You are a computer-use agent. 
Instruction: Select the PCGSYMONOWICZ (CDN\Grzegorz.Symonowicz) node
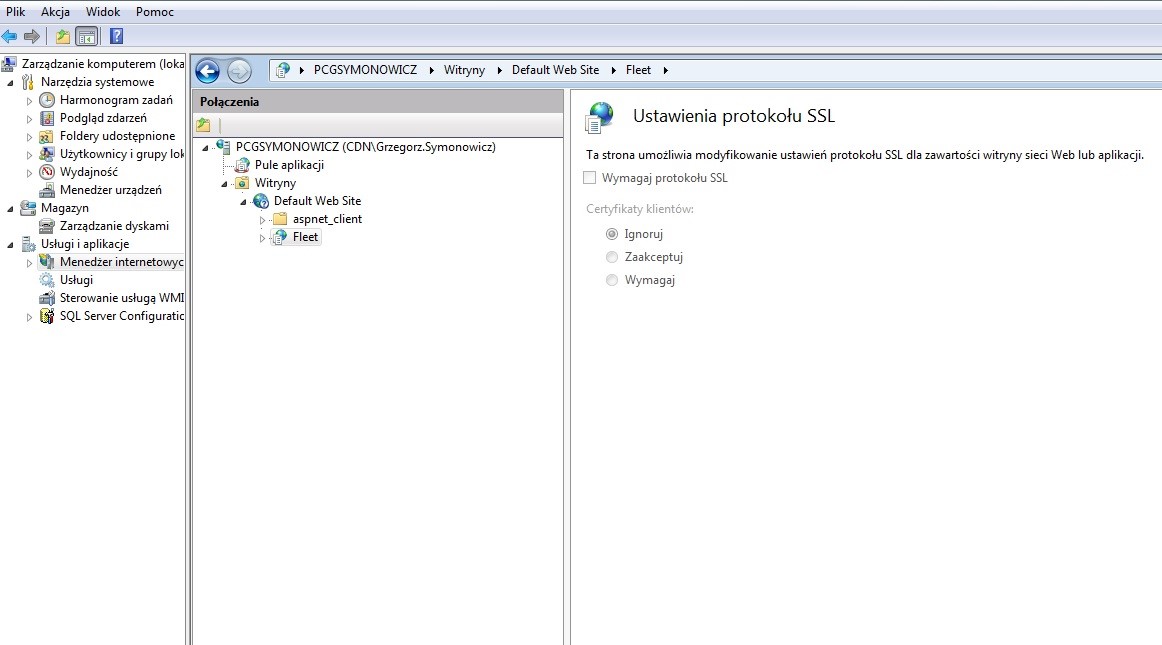tap(365, 147)
